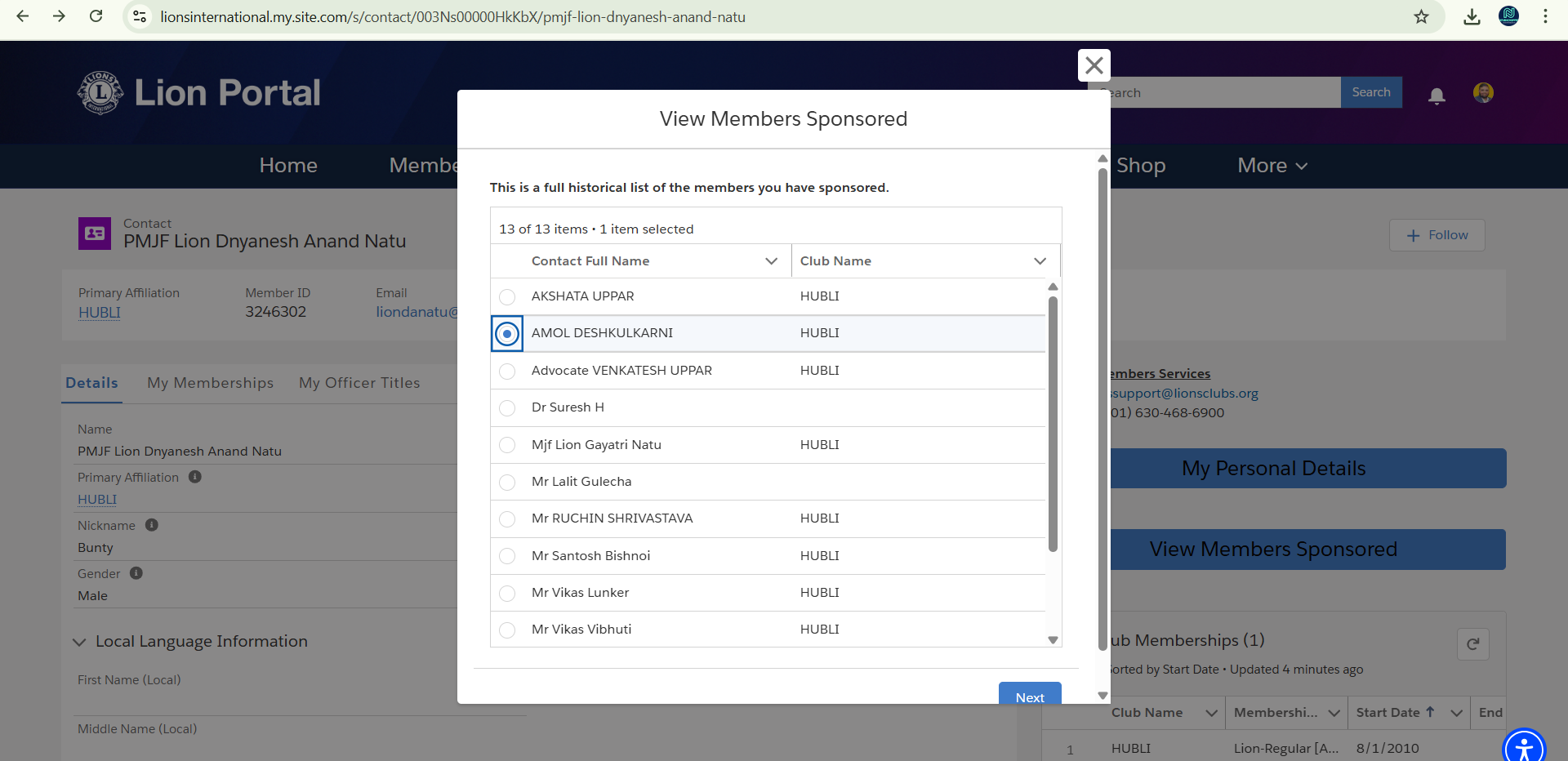Open the browser downloads icon

coord(1472,17)
